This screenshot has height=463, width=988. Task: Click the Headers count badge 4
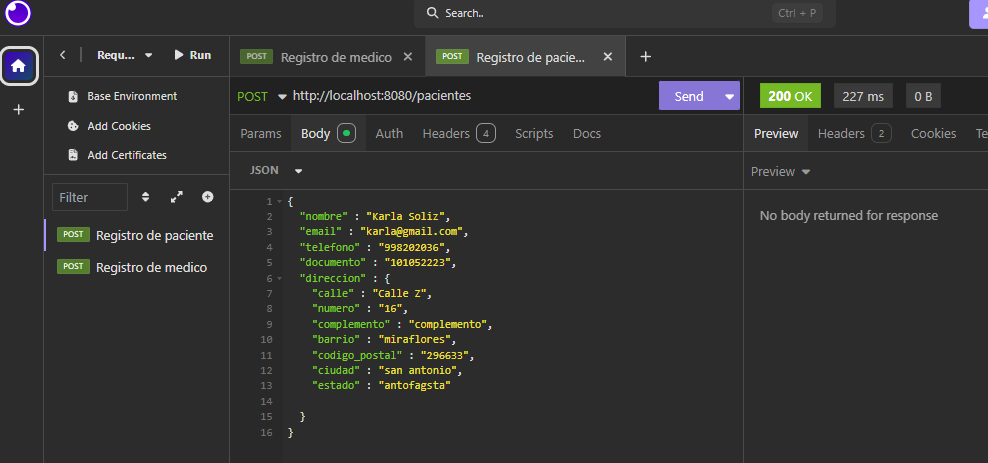[486, 134]
